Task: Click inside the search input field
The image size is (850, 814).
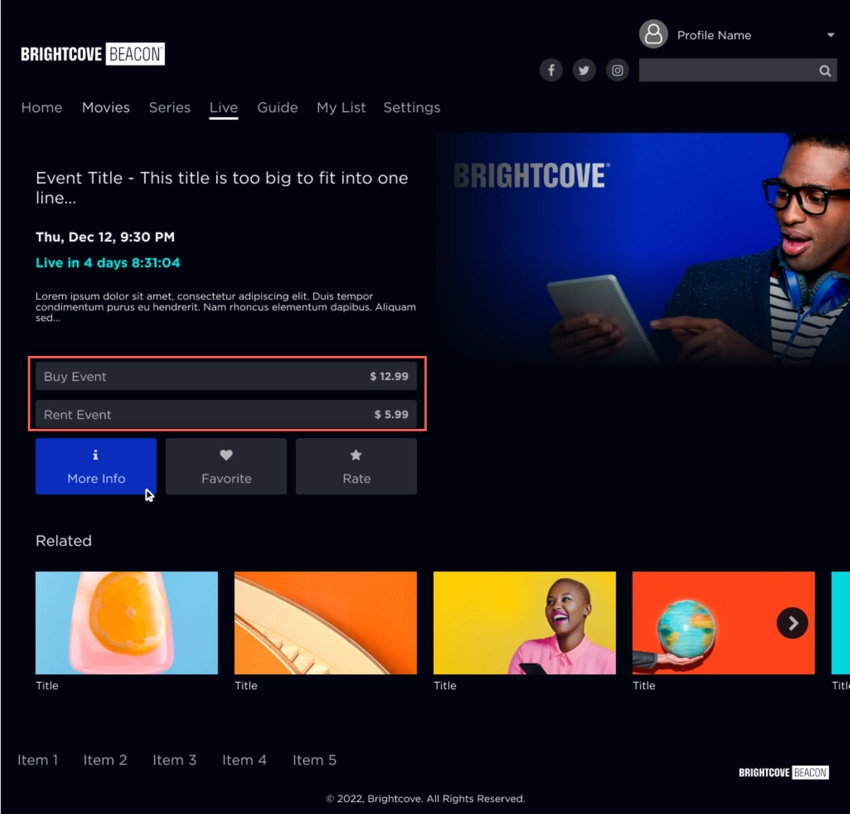Action: [727, 70]
